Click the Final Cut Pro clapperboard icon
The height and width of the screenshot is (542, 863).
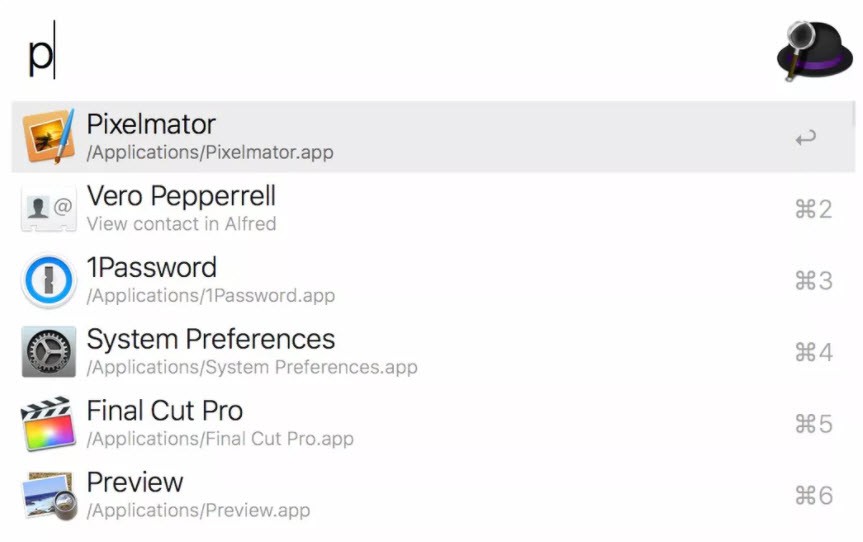[x=48, y=423]
